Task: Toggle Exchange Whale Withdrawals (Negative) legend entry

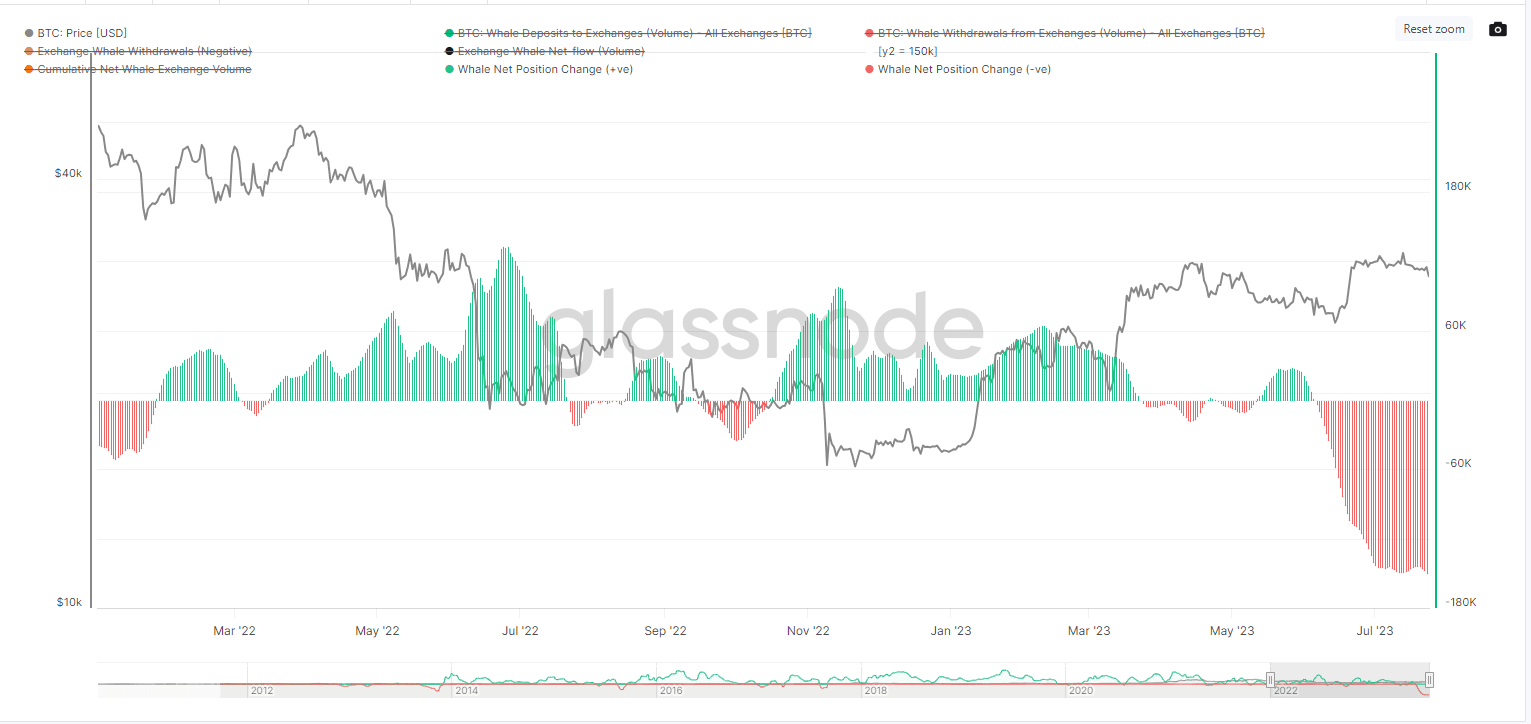Action: [138, 51]
